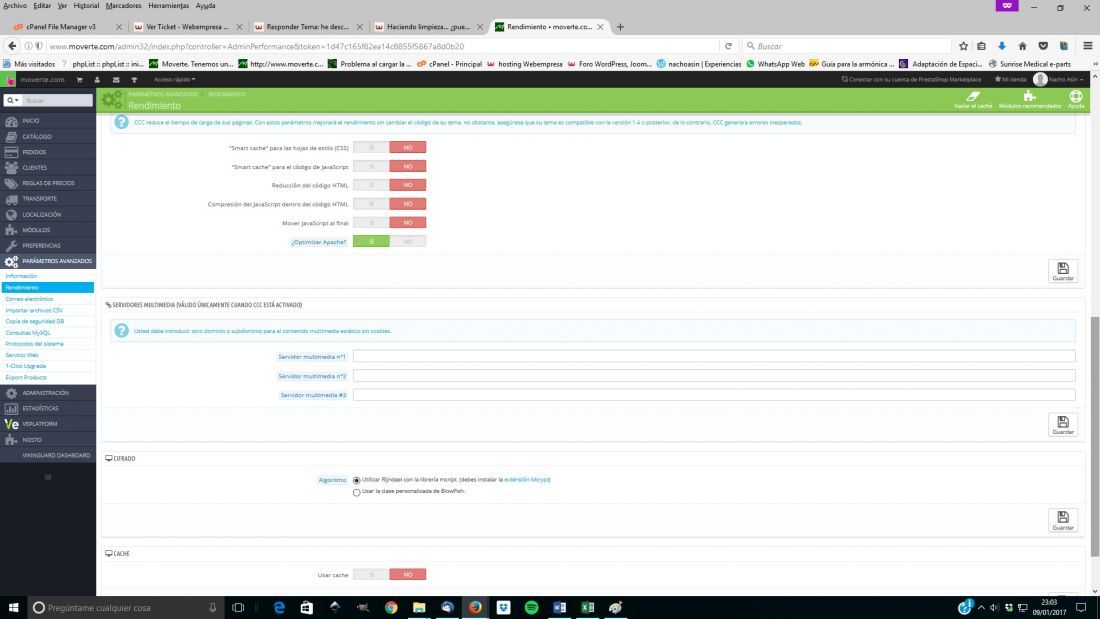The height and width of the screenshot is (619, 1100).
Task: Show more bookmarks chevron
Action: point(1095,64)
